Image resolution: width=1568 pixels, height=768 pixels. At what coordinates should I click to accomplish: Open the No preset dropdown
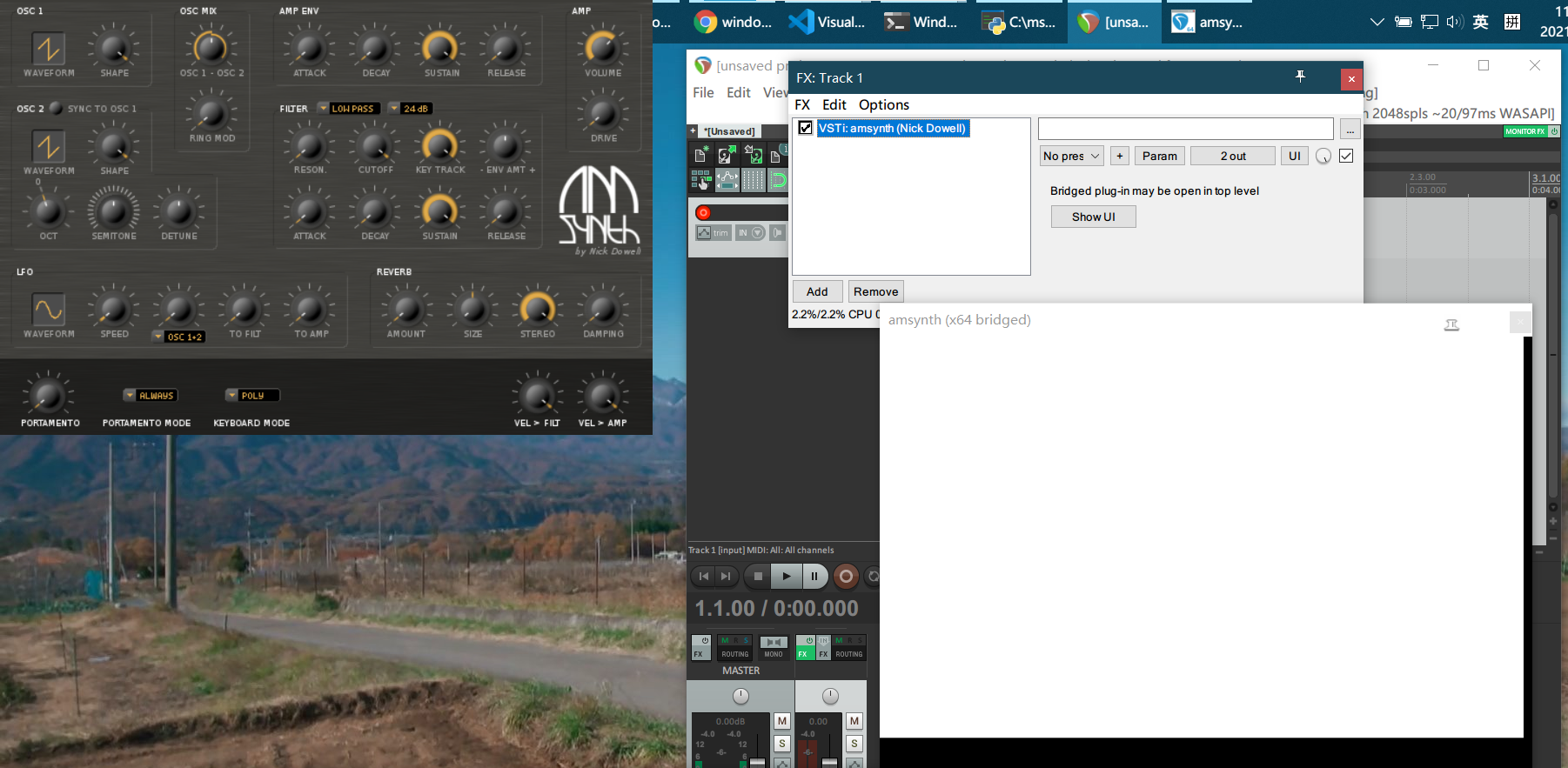coord(1072,156)
